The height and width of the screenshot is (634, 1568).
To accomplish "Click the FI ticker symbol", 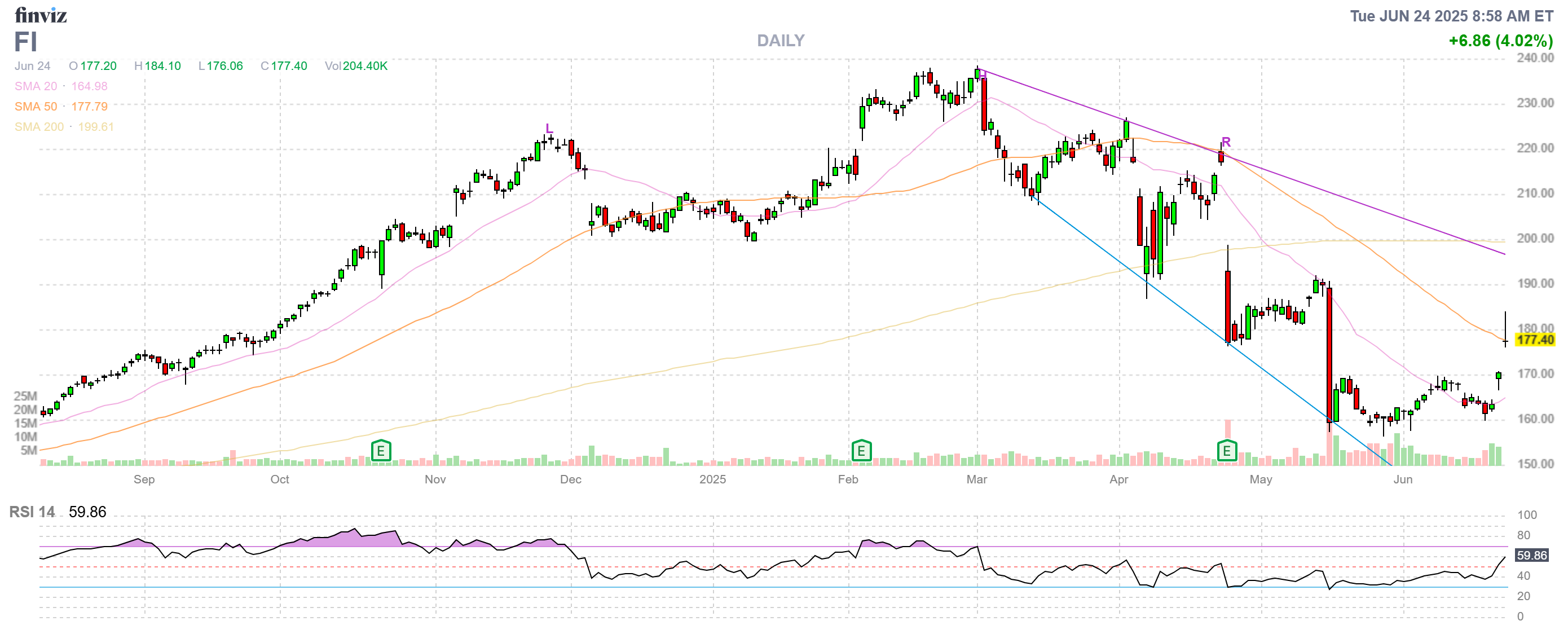I will click(25, 42).
